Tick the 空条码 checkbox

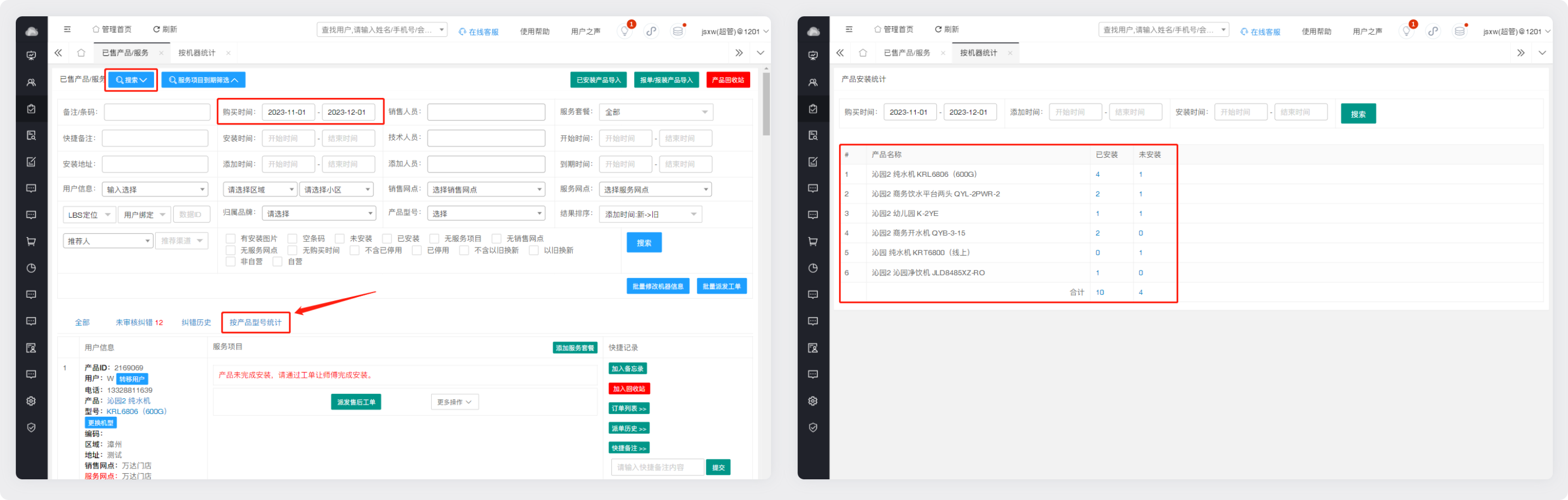point(292,238)
